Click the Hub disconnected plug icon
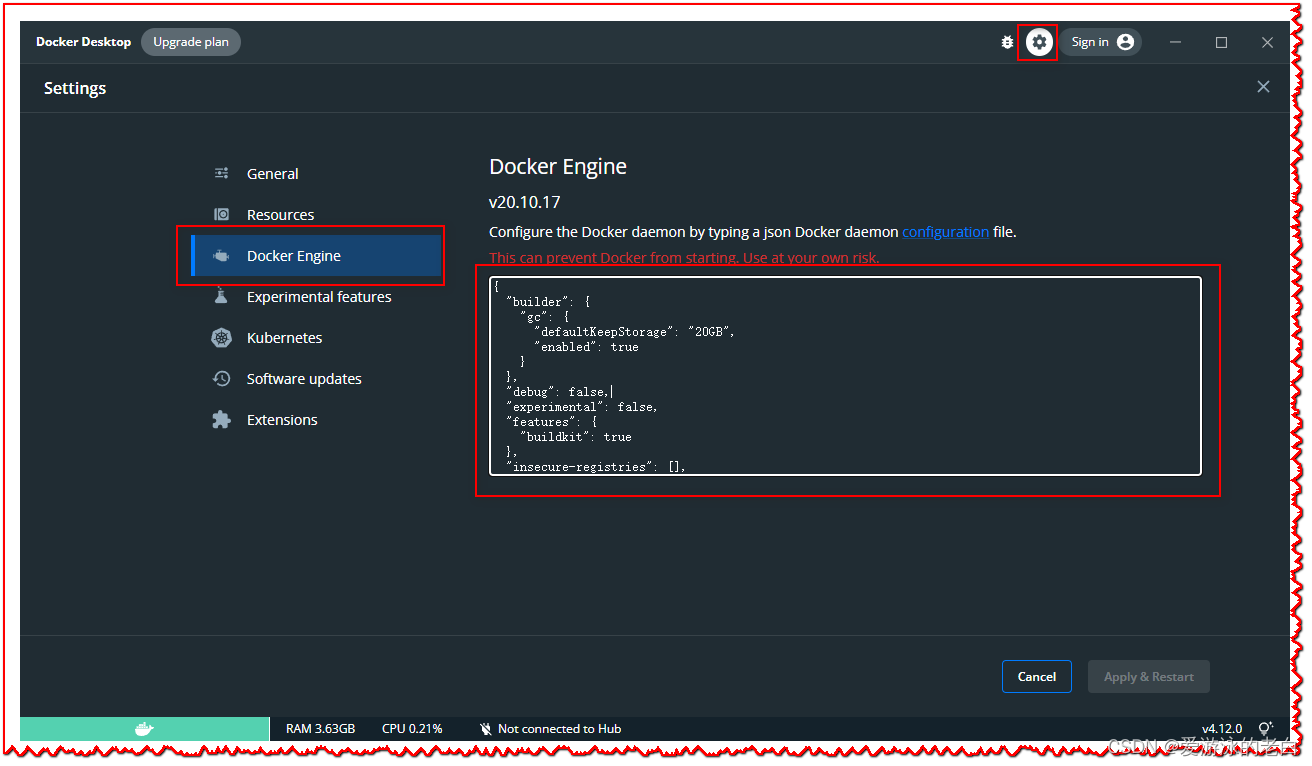This screenshot has height=766, width=1312. tap(485, 729)
